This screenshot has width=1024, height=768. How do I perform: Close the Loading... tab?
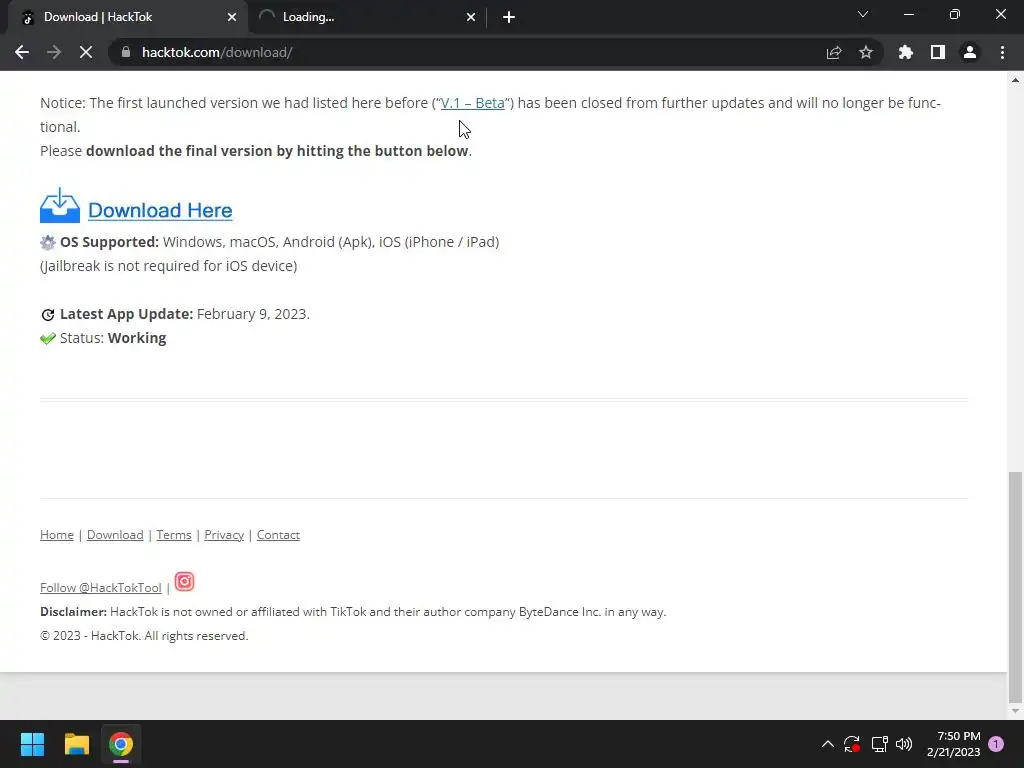coord(471,17)
